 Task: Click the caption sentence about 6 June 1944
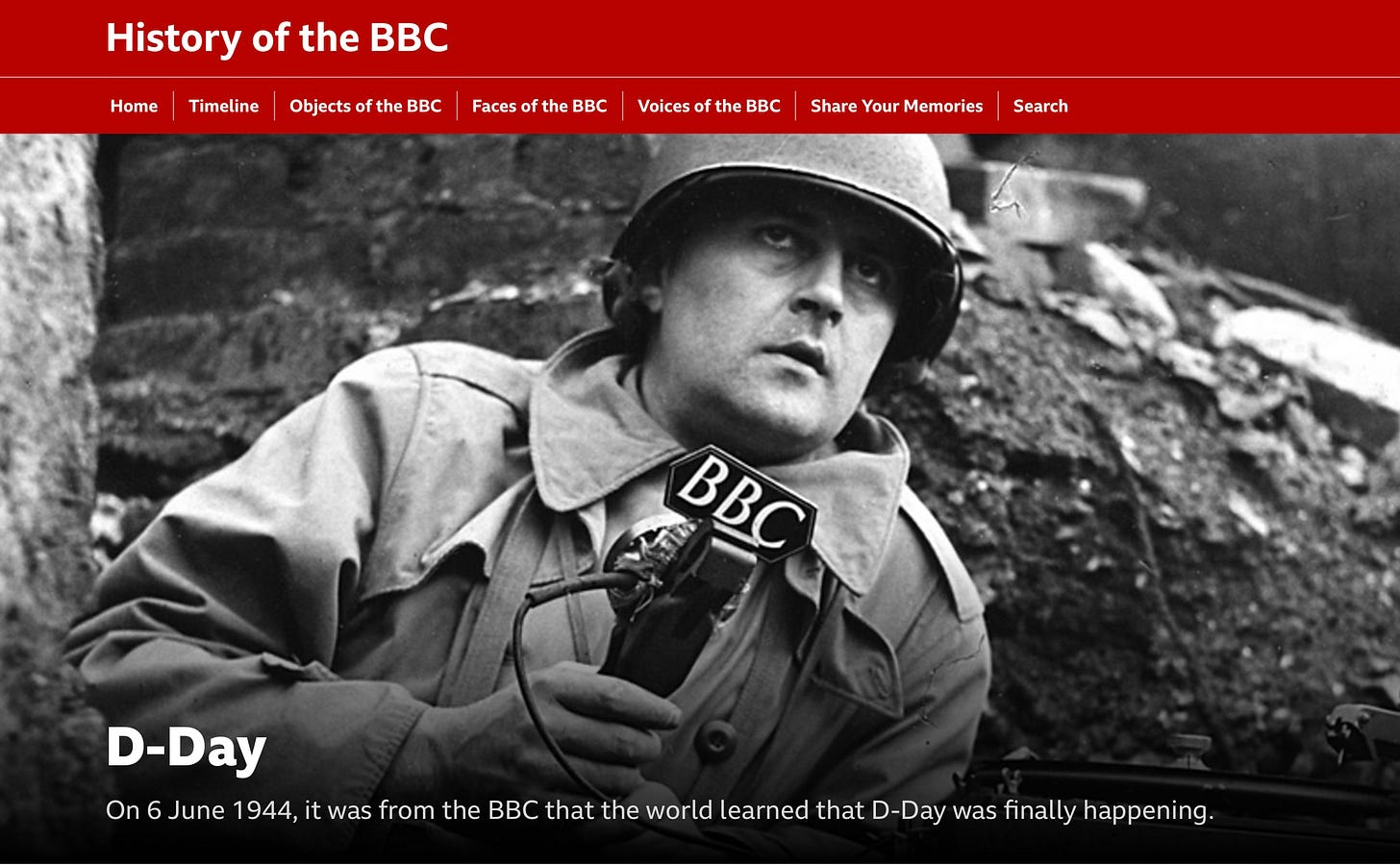660,810
